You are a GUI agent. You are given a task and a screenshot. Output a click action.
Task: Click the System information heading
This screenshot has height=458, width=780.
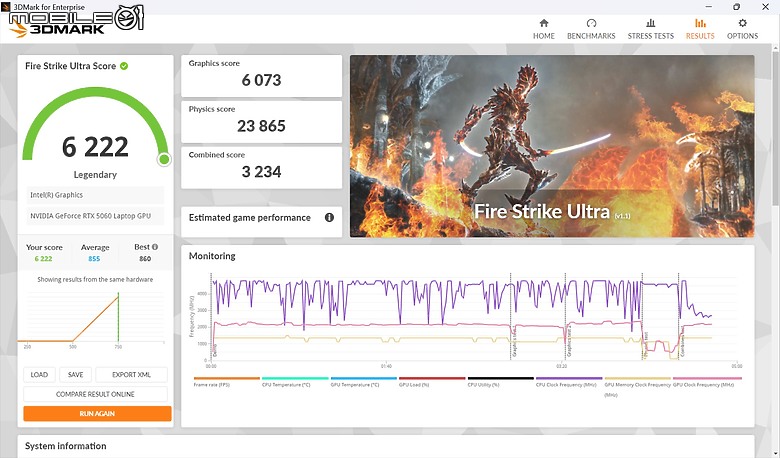[x=66, y=446]
